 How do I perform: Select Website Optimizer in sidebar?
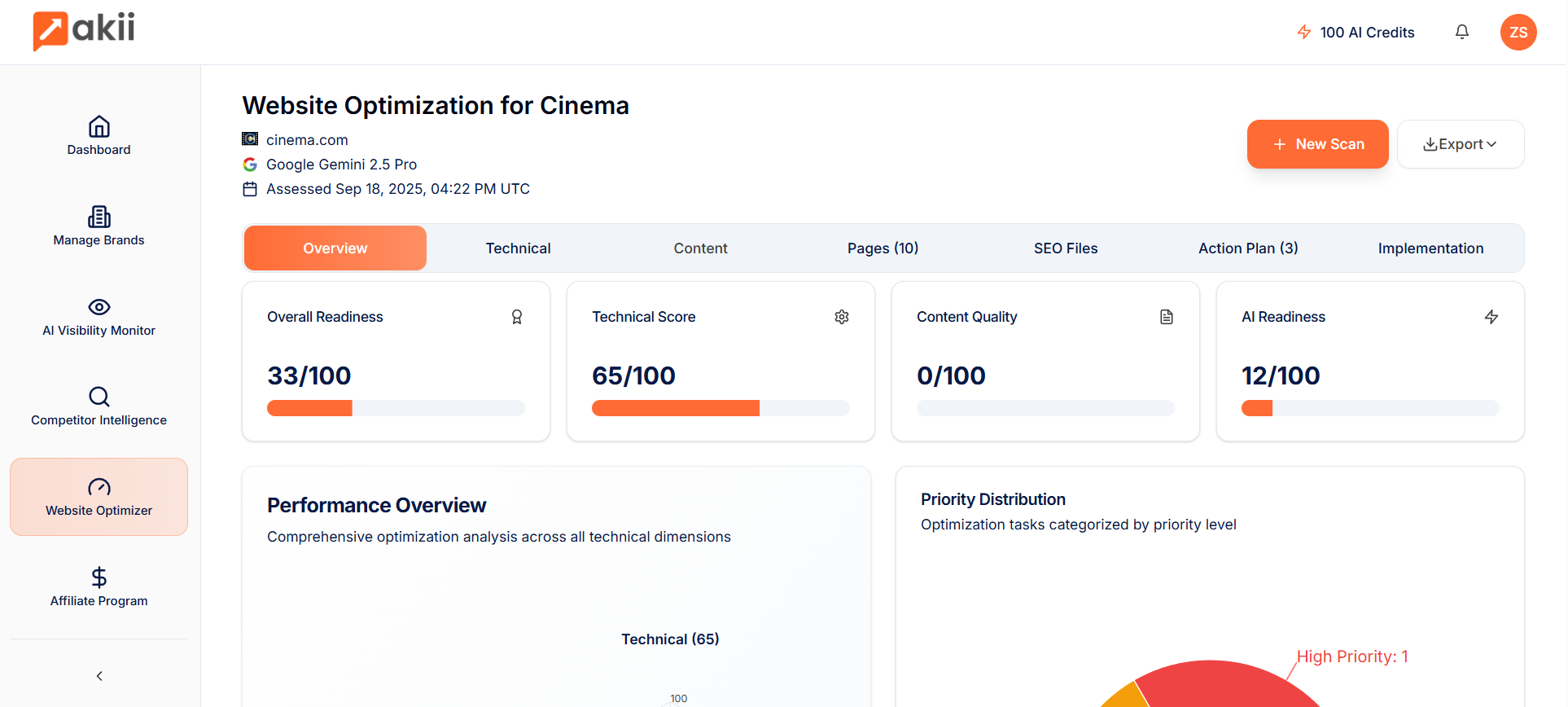[99, 497]
